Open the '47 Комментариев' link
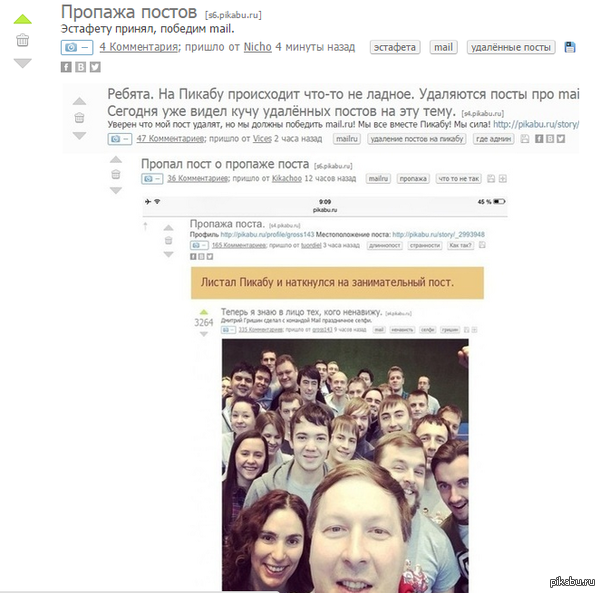 click(x=170, y=138)
